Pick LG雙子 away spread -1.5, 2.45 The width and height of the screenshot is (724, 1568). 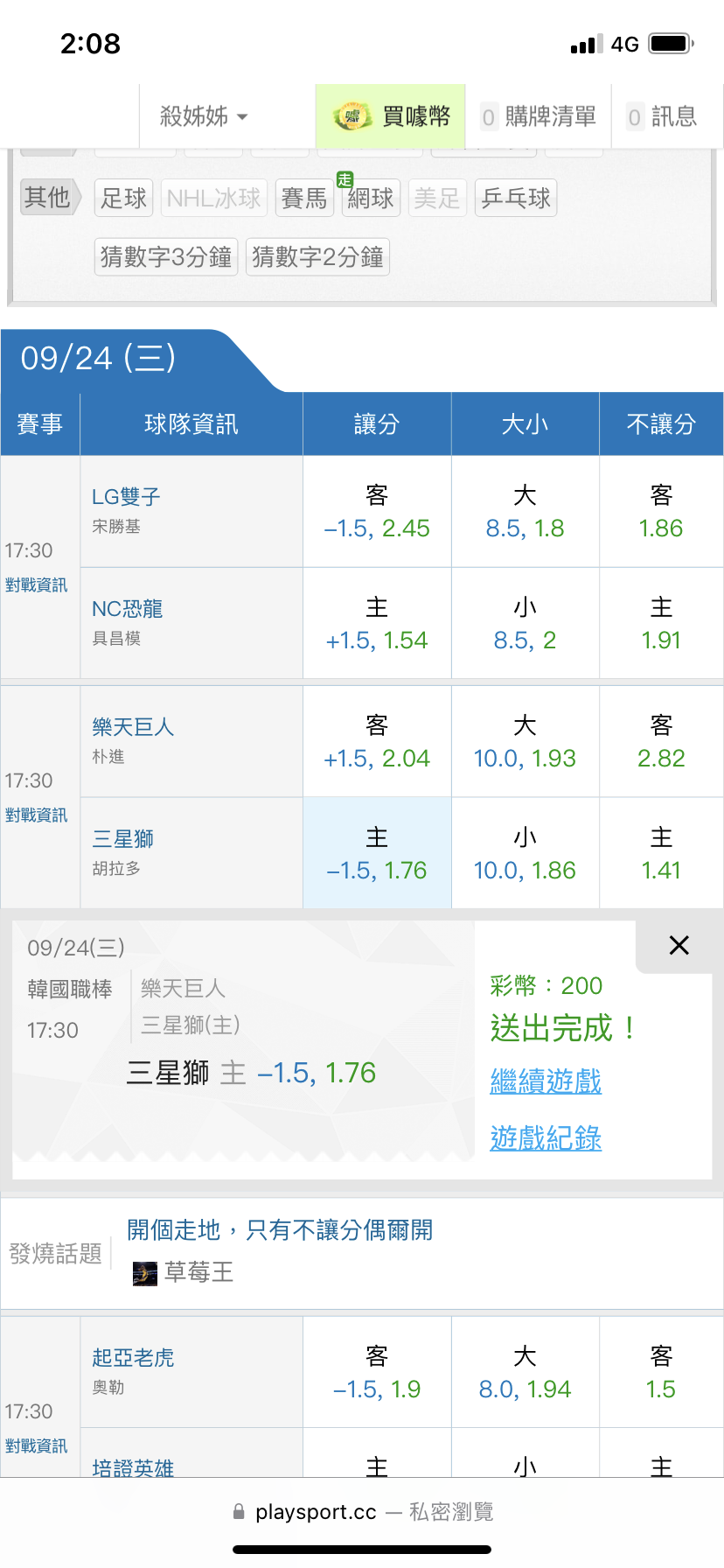(377, 513)
